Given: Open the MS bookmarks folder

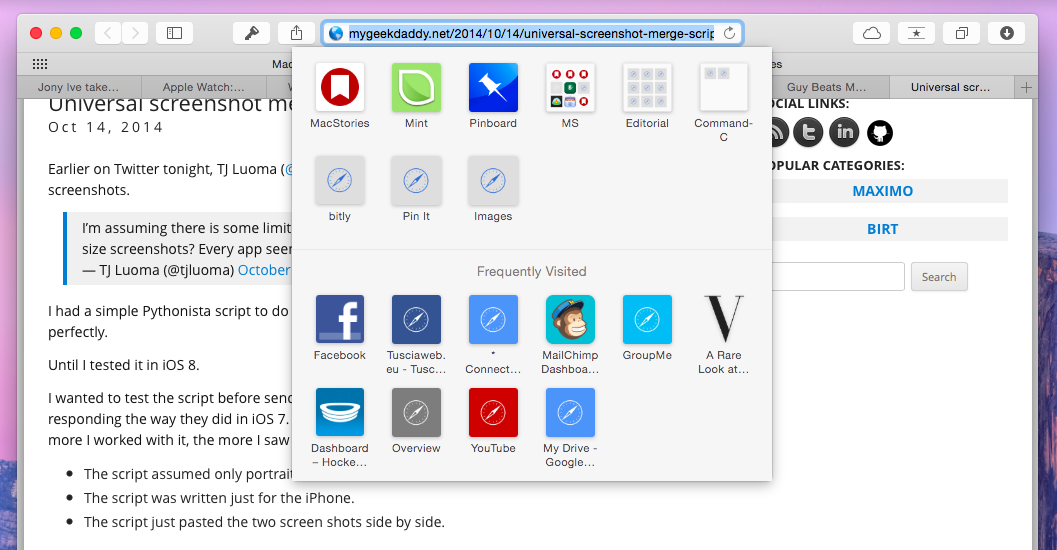Looking at the screenshot, I should (x=570, y=88).
